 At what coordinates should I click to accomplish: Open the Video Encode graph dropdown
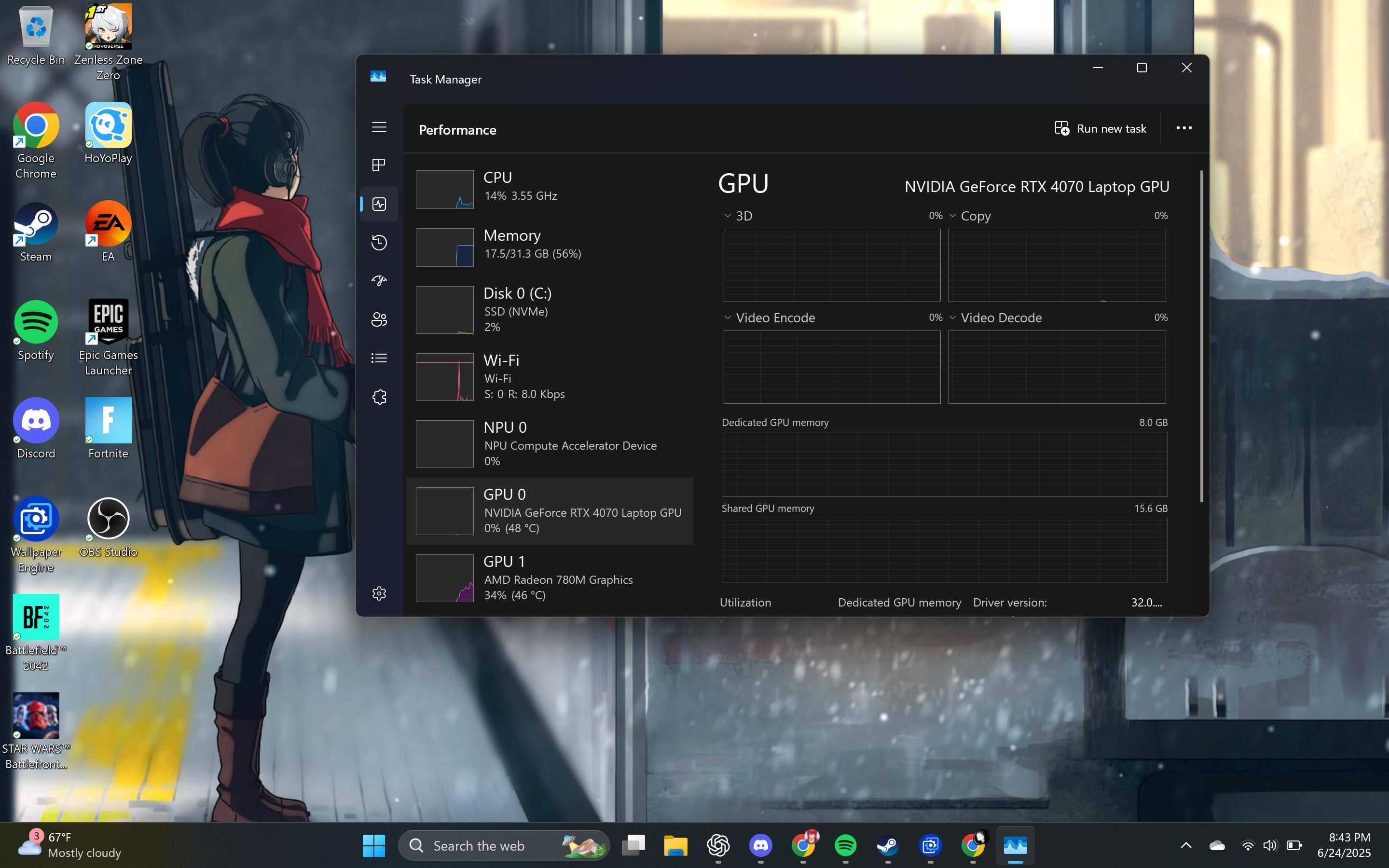point(728,317)
